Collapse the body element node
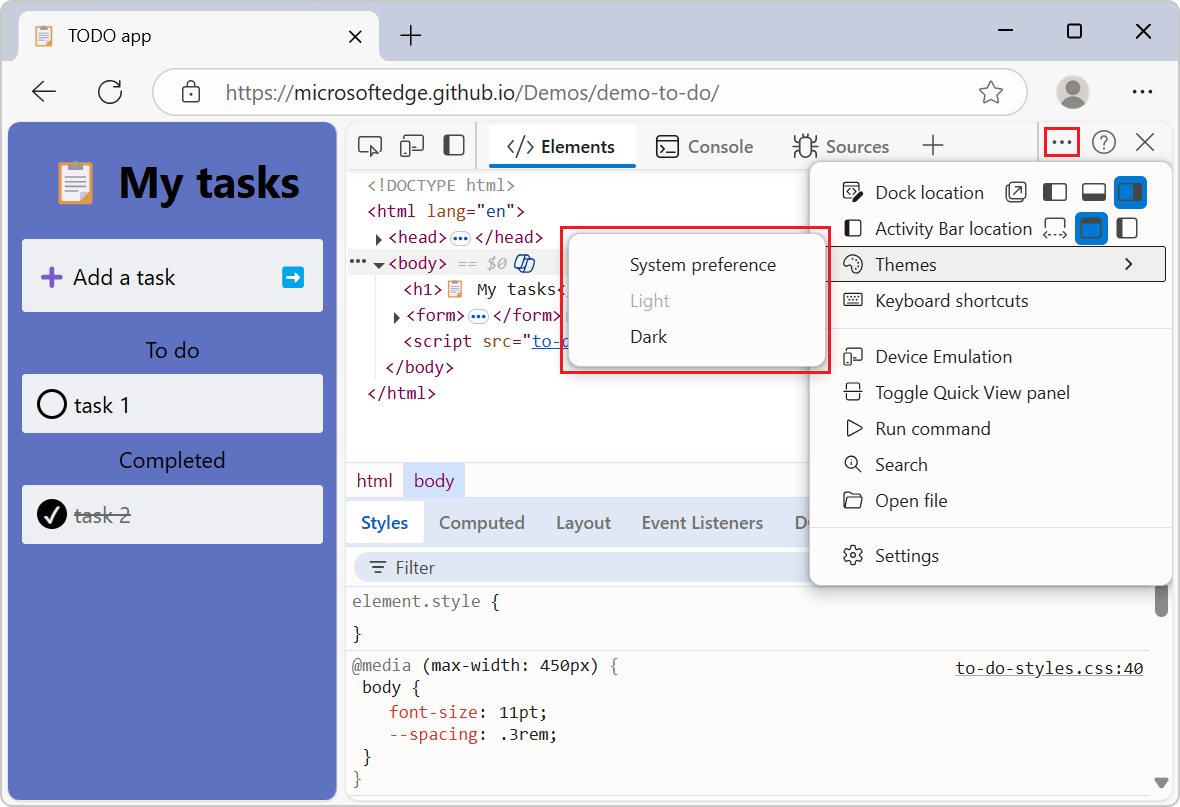 (379, 264)
